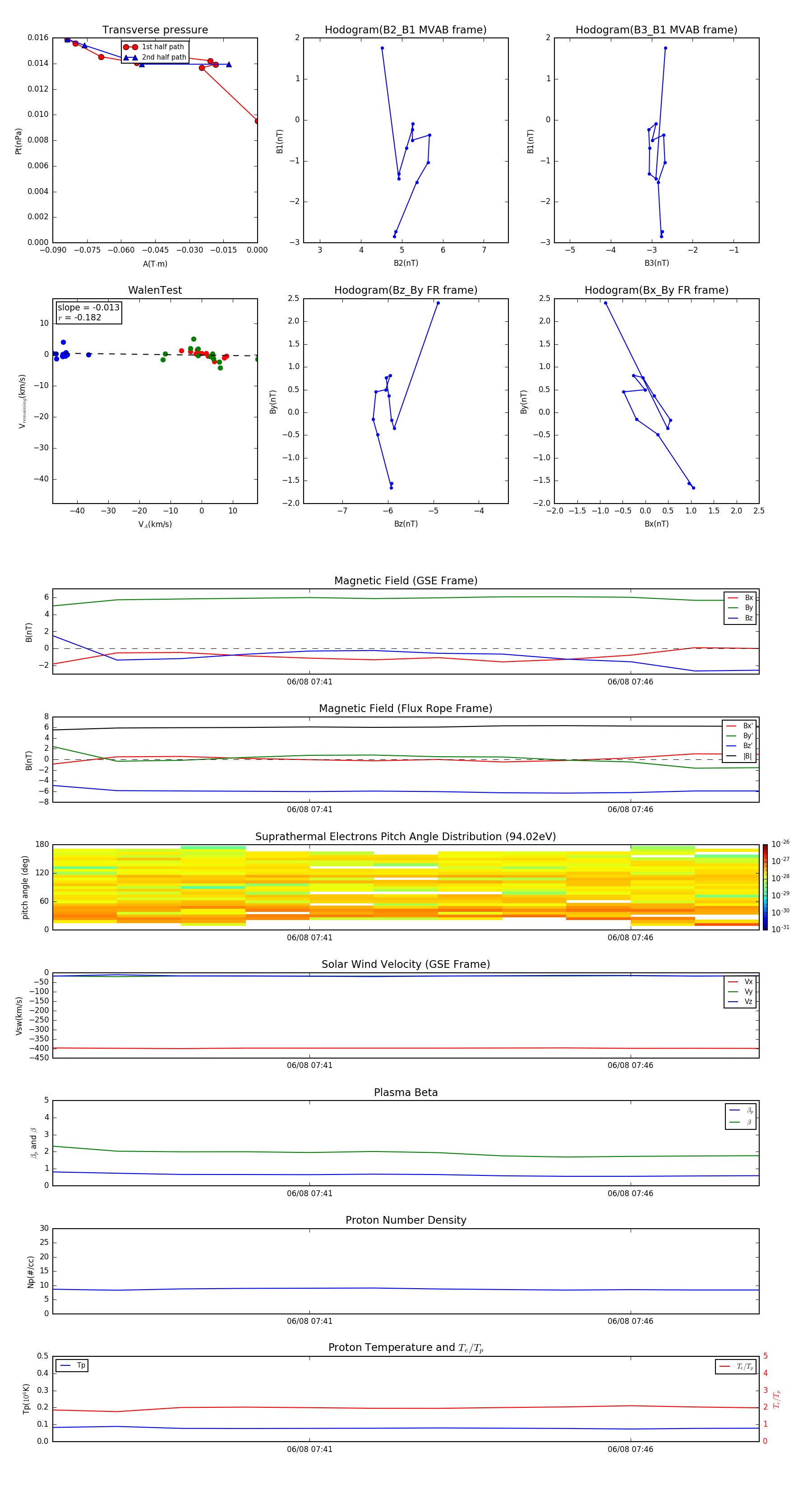Click the 'Np(#/cc)' axis label

(x=31, y=1272)
